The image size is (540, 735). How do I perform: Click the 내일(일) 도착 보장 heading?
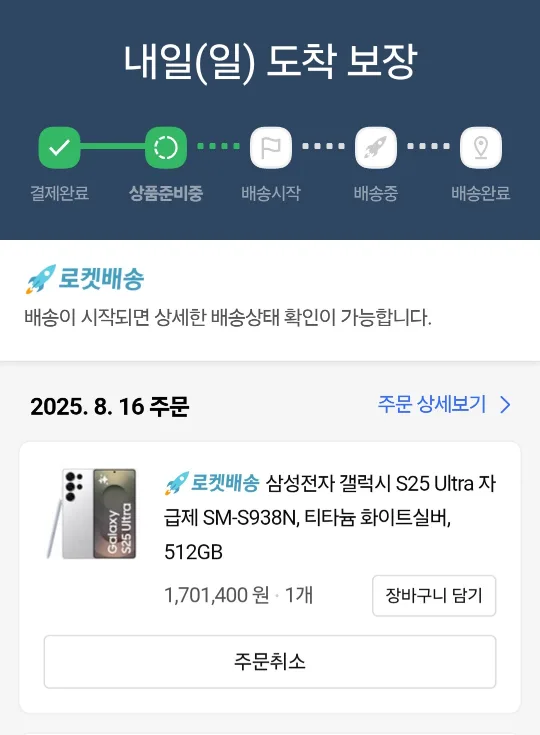coord(270,61)
